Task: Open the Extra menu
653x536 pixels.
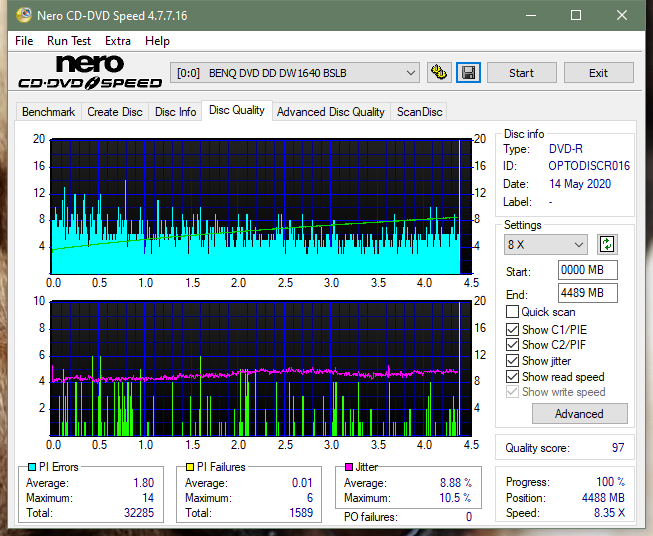Action: (118, 41)
